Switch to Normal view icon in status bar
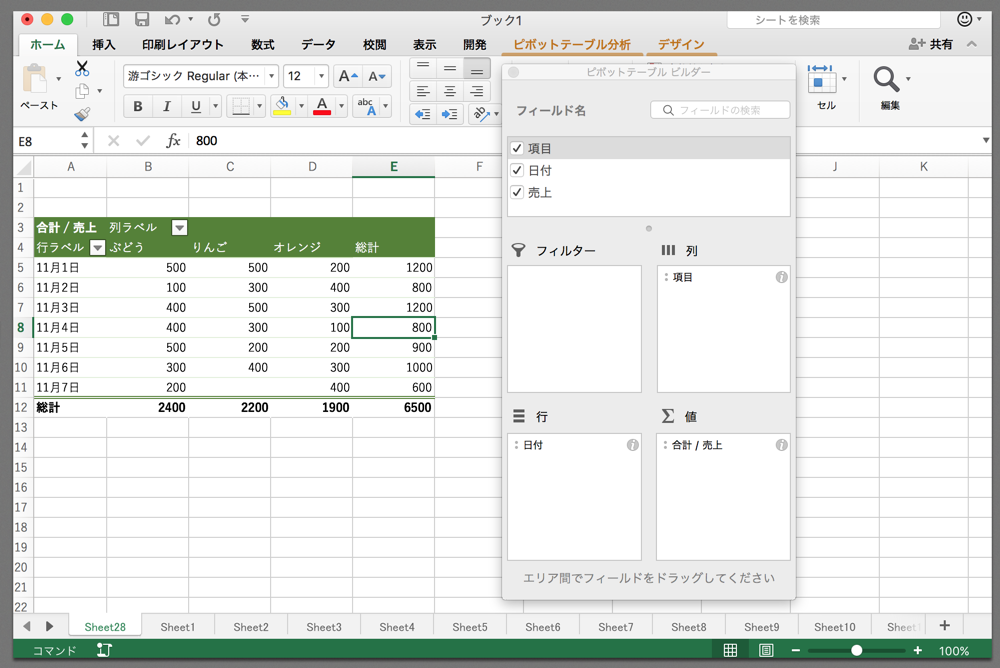Viewport: 1000px width, 668px height. (x=730, y=650)
